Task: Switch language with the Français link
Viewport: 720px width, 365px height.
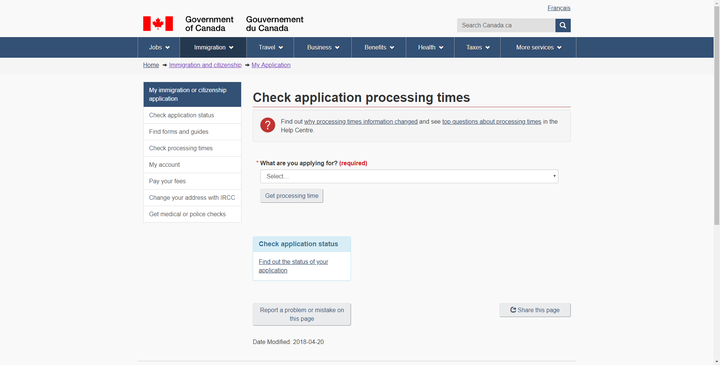Action: (x=559, y=8)
